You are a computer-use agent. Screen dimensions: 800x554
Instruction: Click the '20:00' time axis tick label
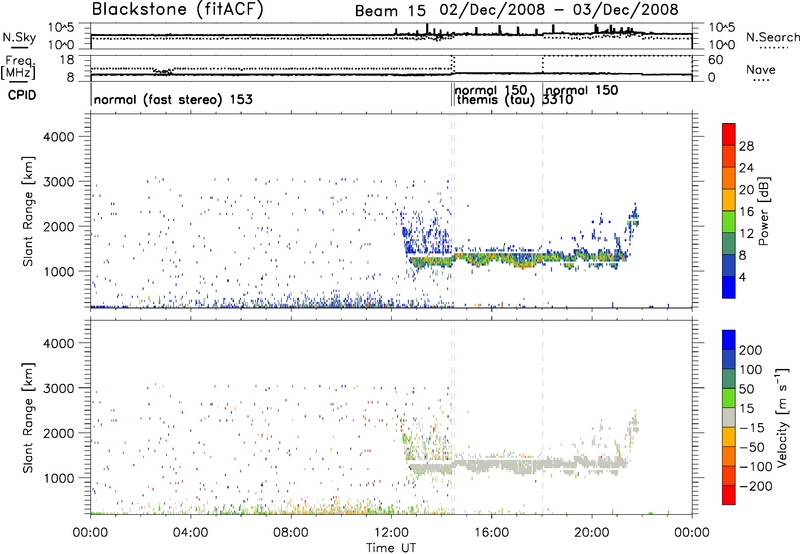(x=591, y=533)
